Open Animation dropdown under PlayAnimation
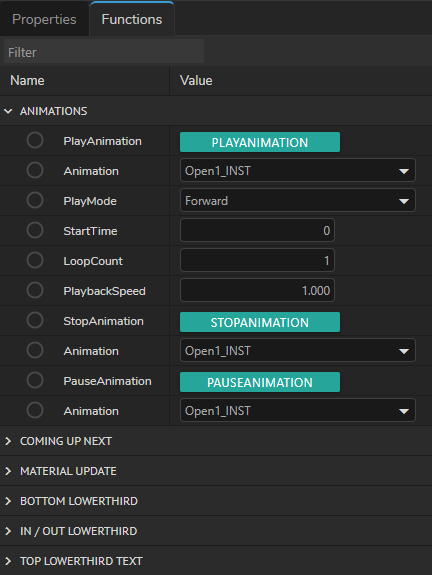 pyautogui.click(x=298, y=170)
